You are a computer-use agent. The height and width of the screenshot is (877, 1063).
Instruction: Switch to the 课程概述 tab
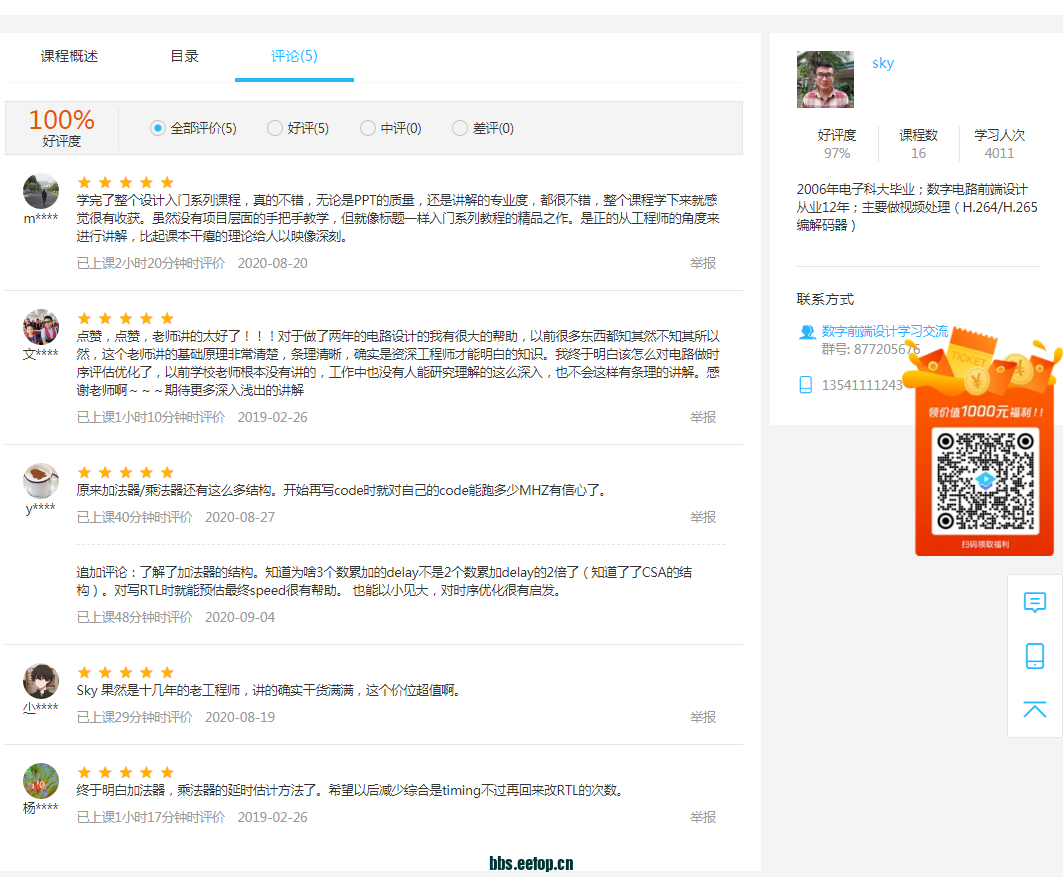point(69,56)
